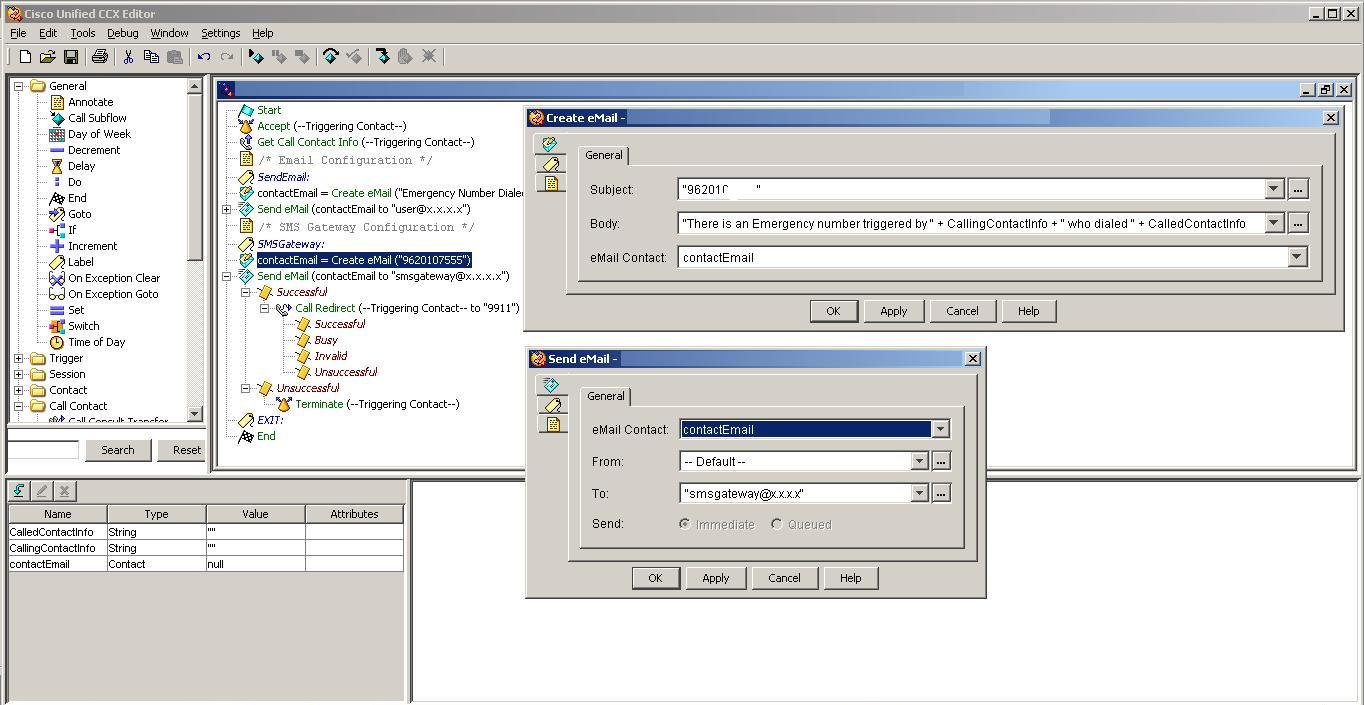The image size is (1364, 705).
Task: Close the Send eMail dialog
Action: [972, 358]
